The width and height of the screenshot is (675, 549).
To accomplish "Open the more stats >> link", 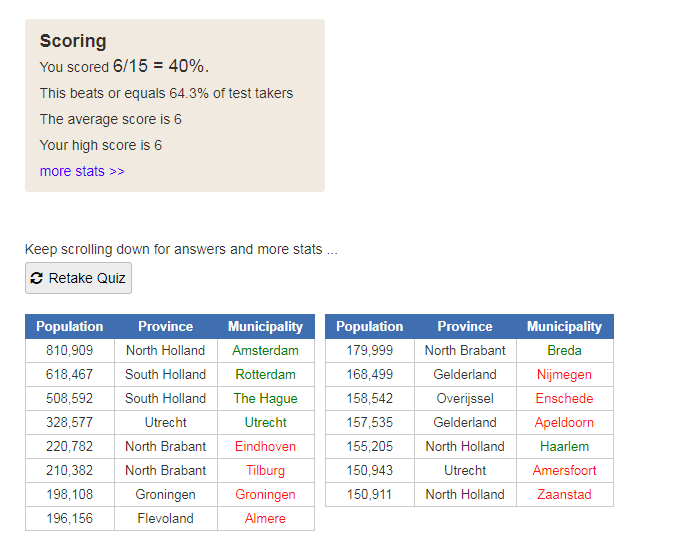I will (x=82, y=171).
